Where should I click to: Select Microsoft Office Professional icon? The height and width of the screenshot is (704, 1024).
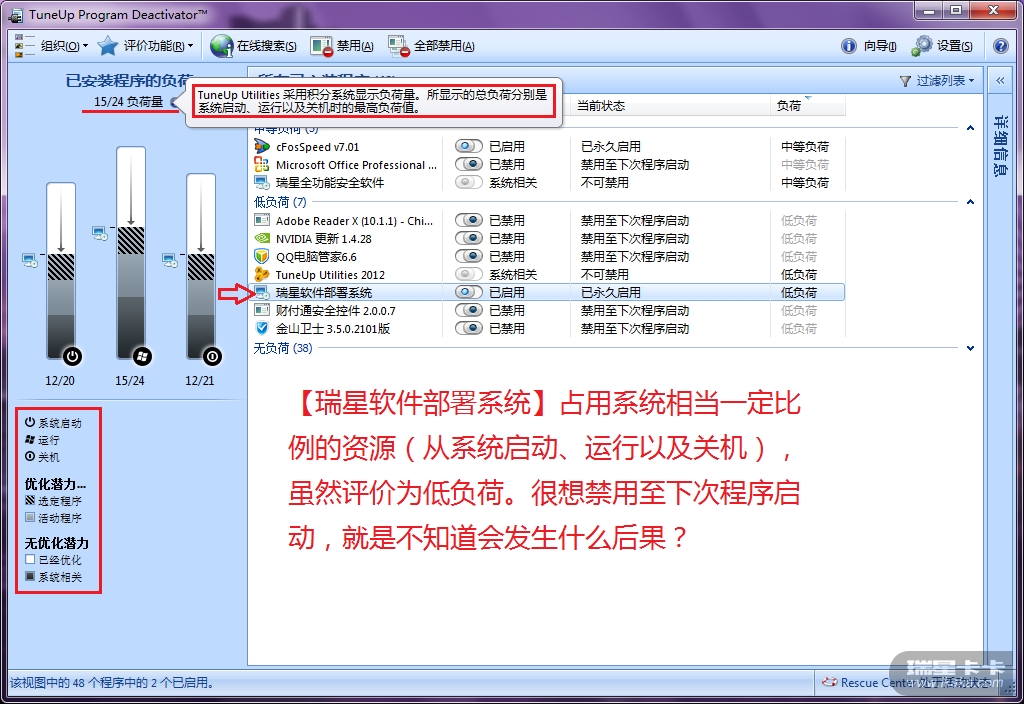pyautogui.click(x=262, y=164)
